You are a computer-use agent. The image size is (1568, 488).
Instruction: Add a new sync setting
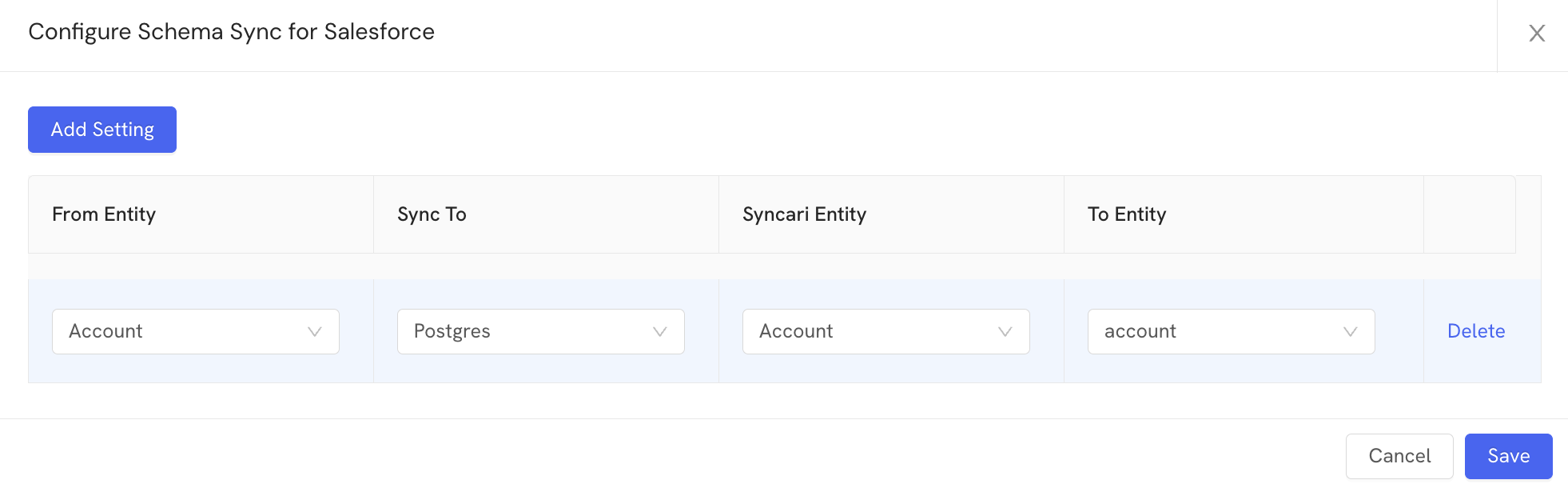click(102, 130)
